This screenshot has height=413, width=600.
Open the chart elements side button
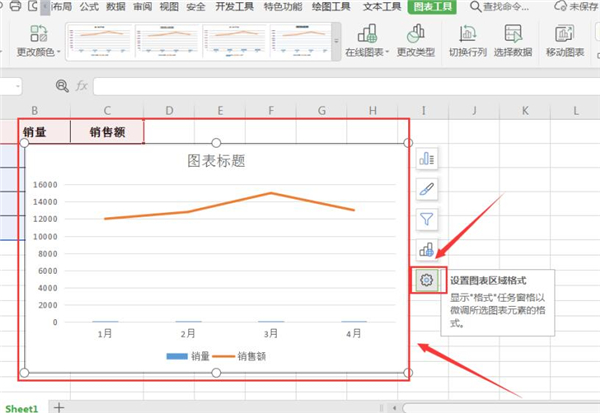click(x=427, y=158)
